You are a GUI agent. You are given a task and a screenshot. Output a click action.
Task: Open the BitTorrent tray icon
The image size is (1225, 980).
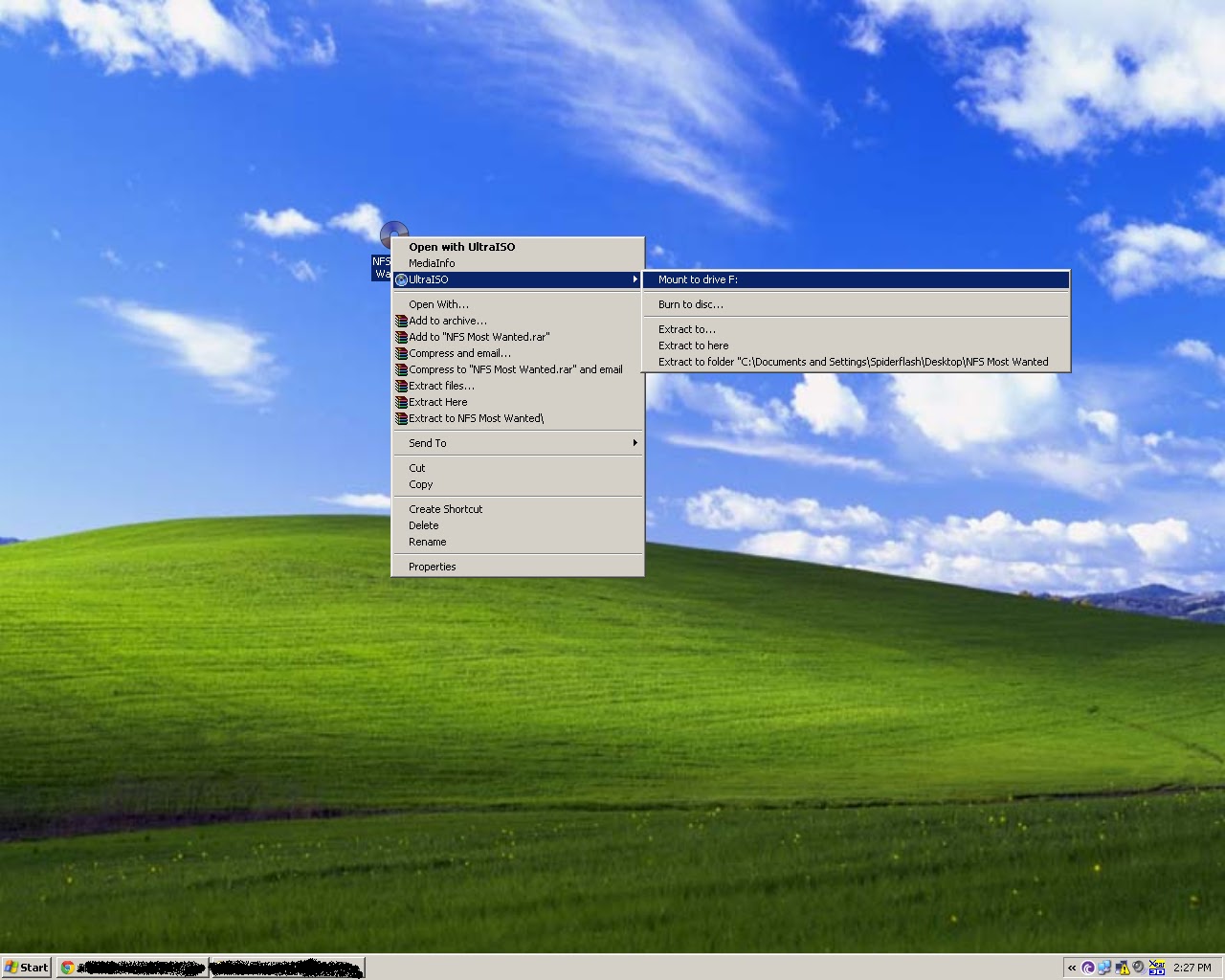pos(1088,968)
